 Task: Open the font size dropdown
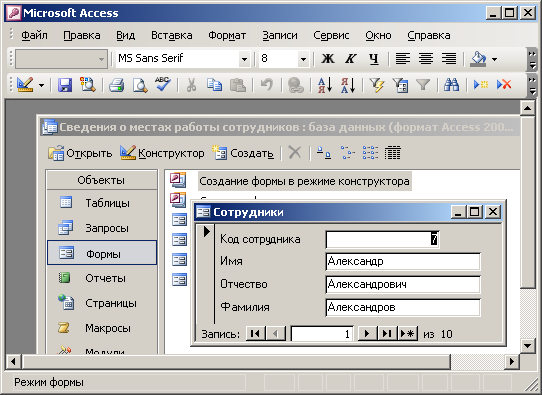click(x=303, y=59)
